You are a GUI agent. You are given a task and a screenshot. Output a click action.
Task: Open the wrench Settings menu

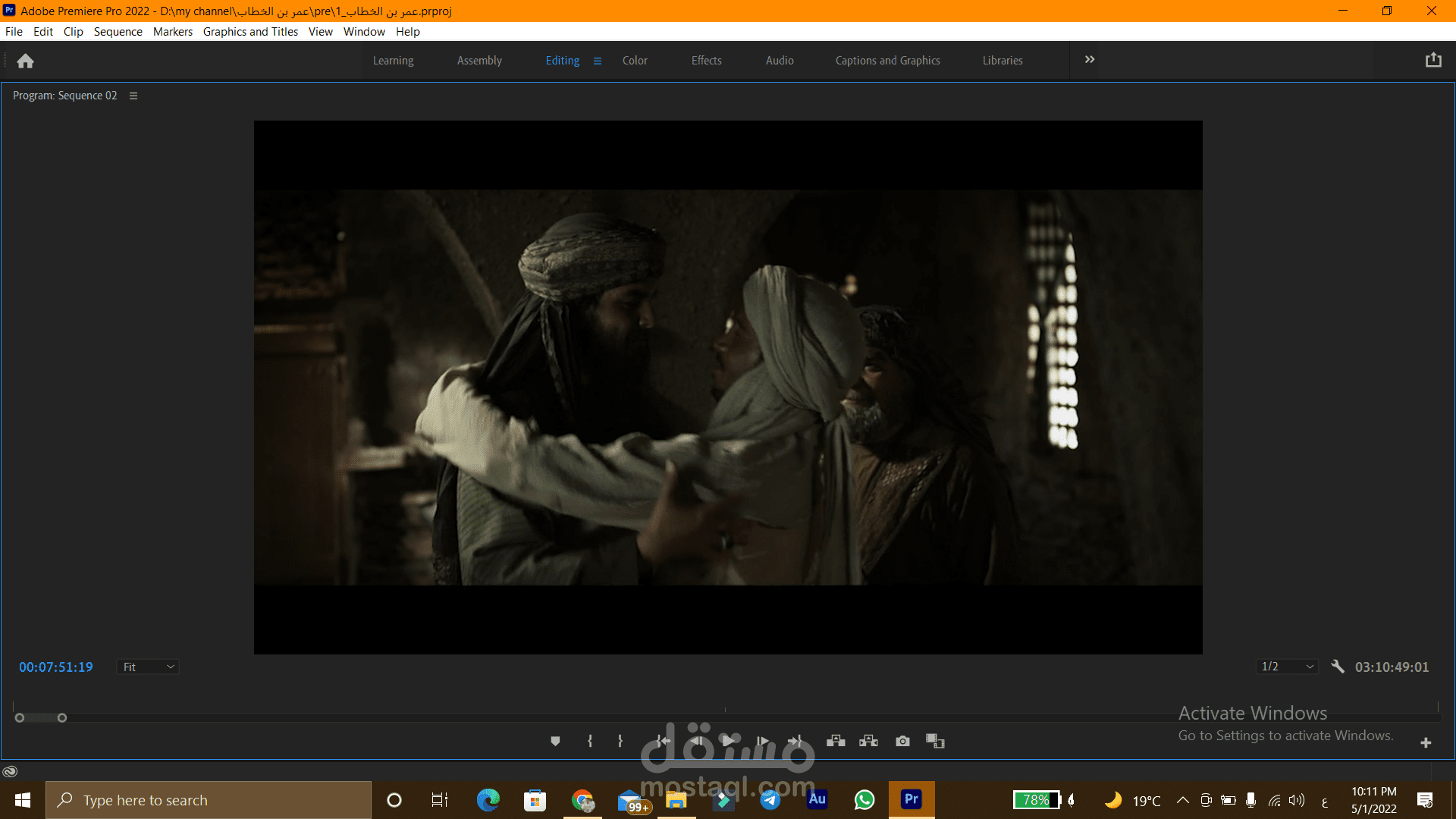pos(1338,667)
